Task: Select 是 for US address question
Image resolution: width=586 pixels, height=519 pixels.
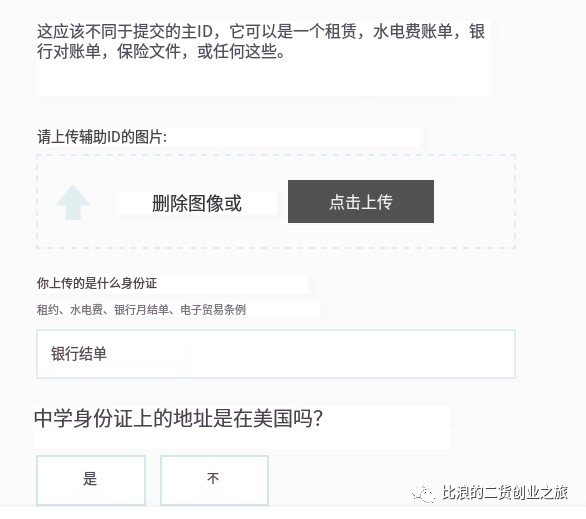Action: click(91, 480)
